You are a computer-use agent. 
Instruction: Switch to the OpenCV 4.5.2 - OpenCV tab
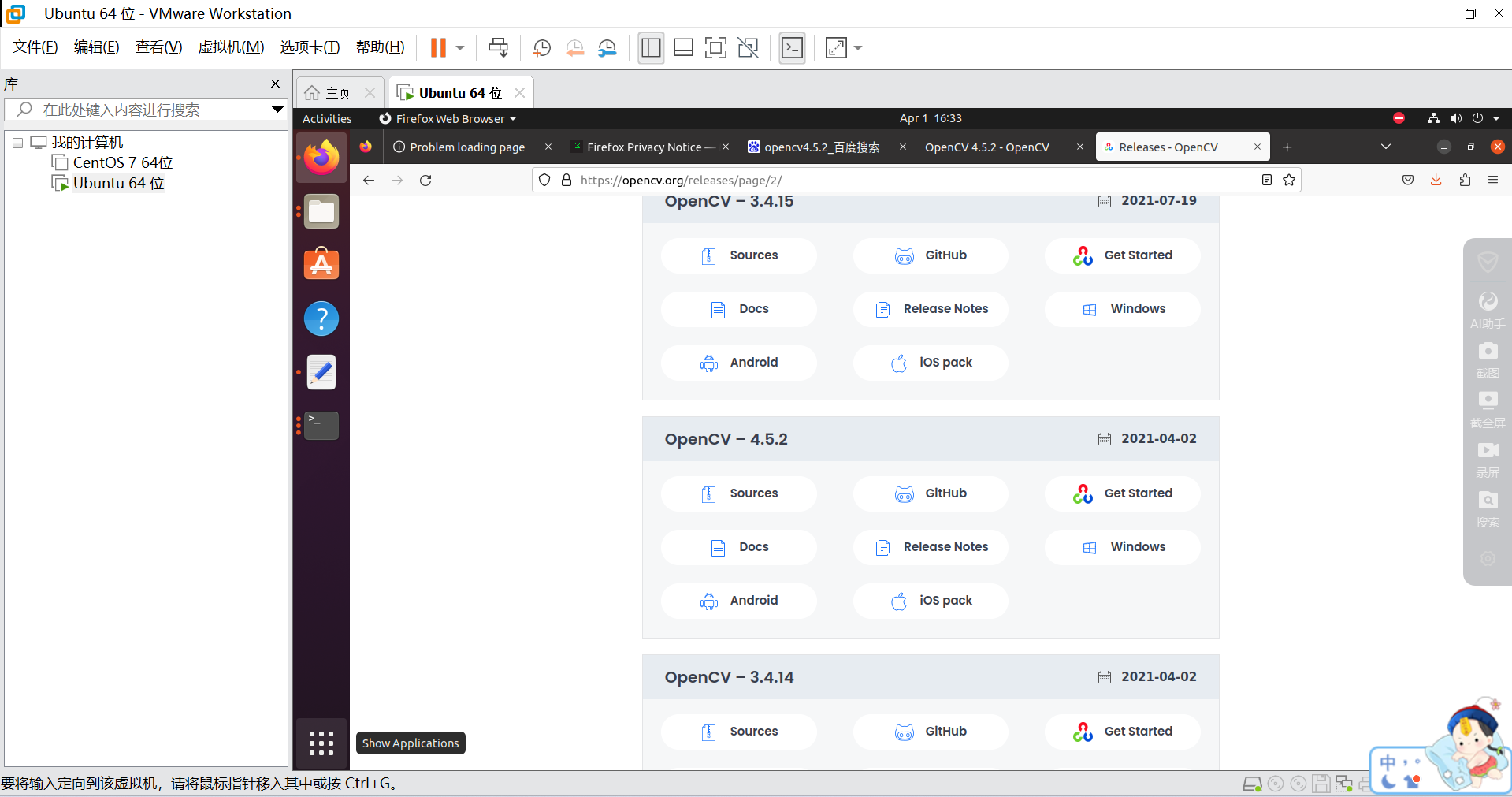(987, 147)
